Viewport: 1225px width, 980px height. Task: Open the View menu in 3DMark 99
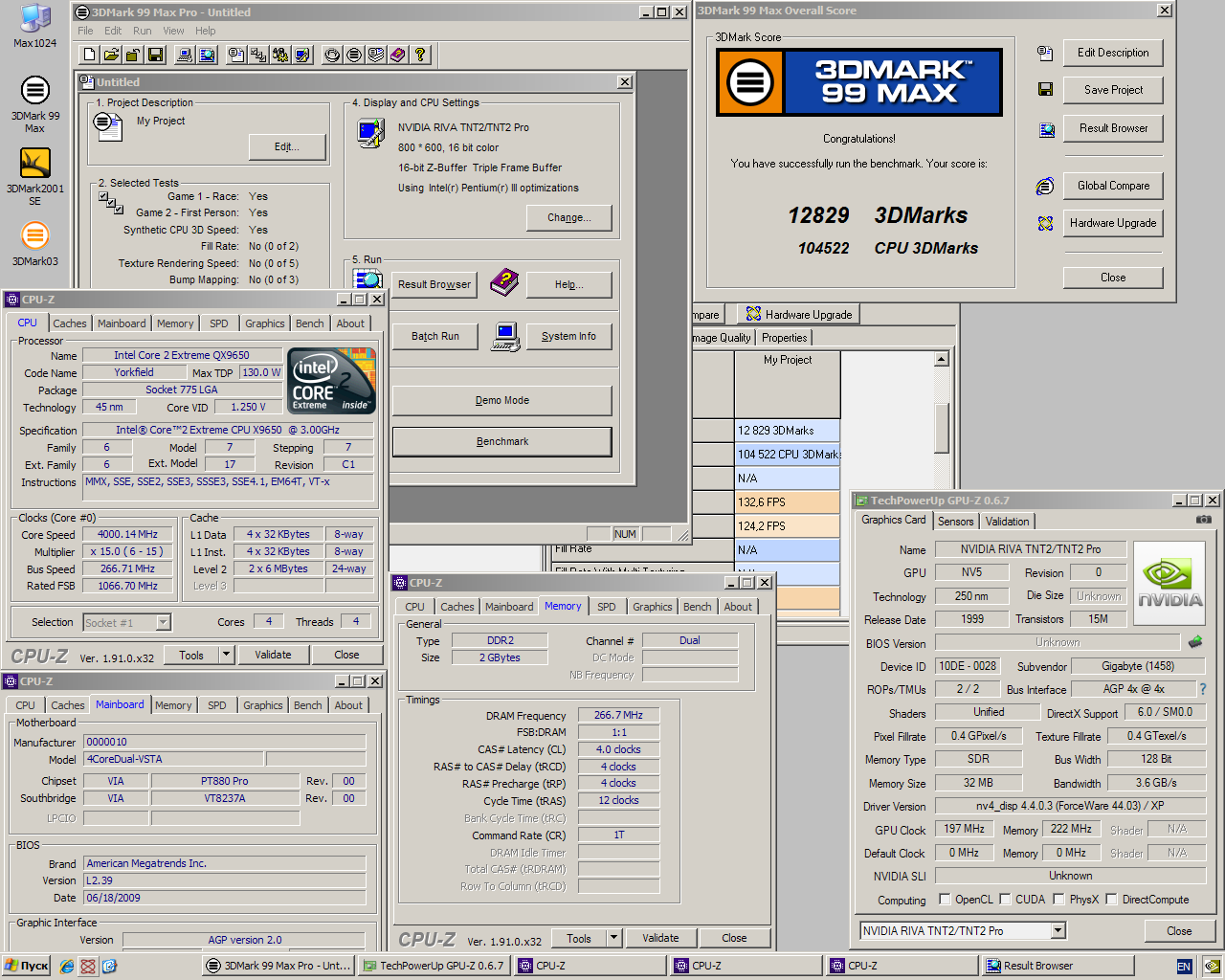(x=173, y=31)
